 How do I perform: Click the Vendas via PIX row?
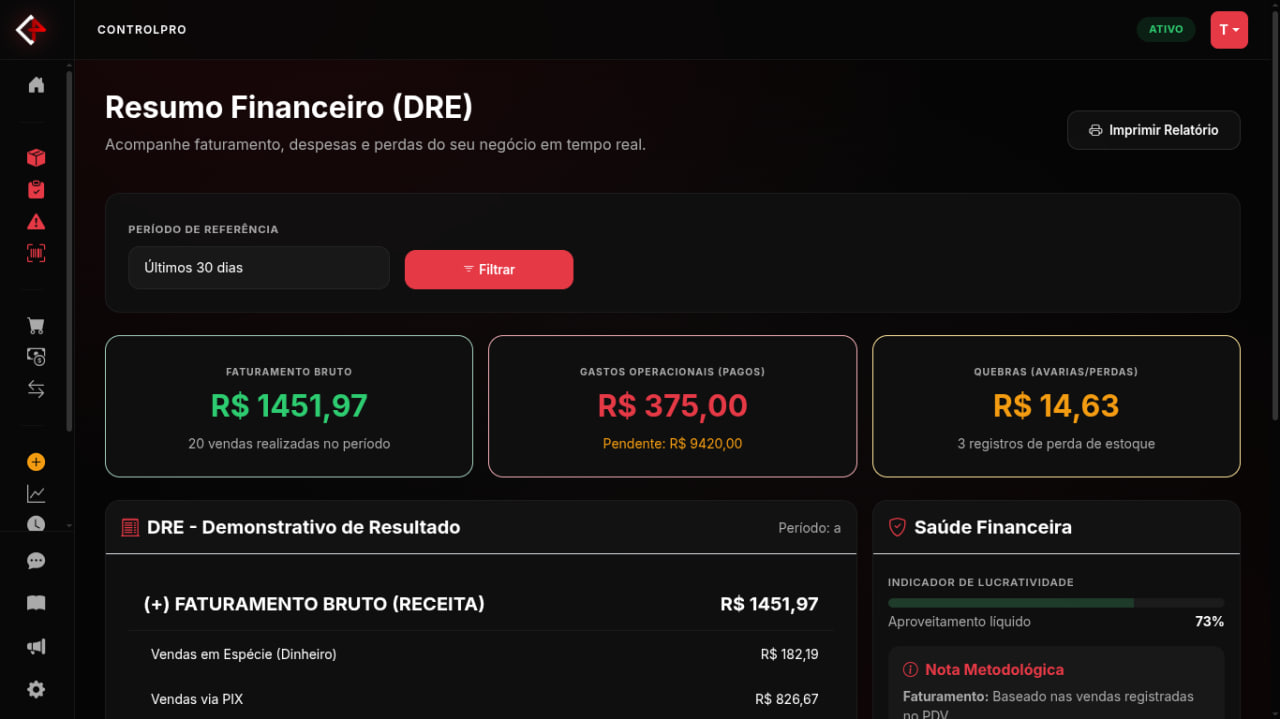[x=481, y=699]
